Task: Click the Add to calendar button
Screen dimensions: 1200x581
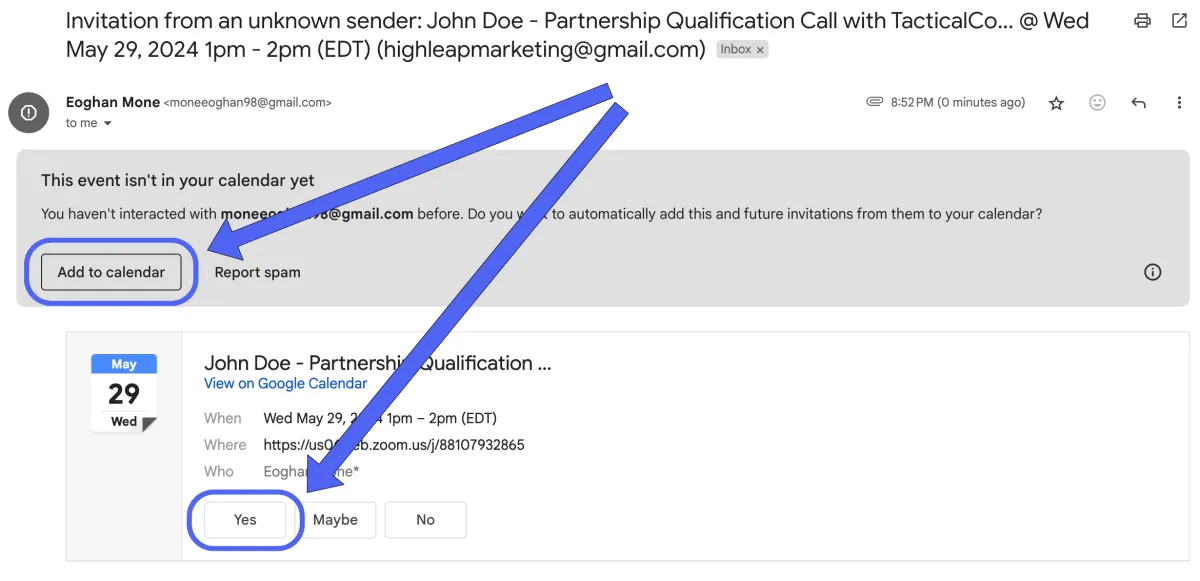Action: point(111,272)
